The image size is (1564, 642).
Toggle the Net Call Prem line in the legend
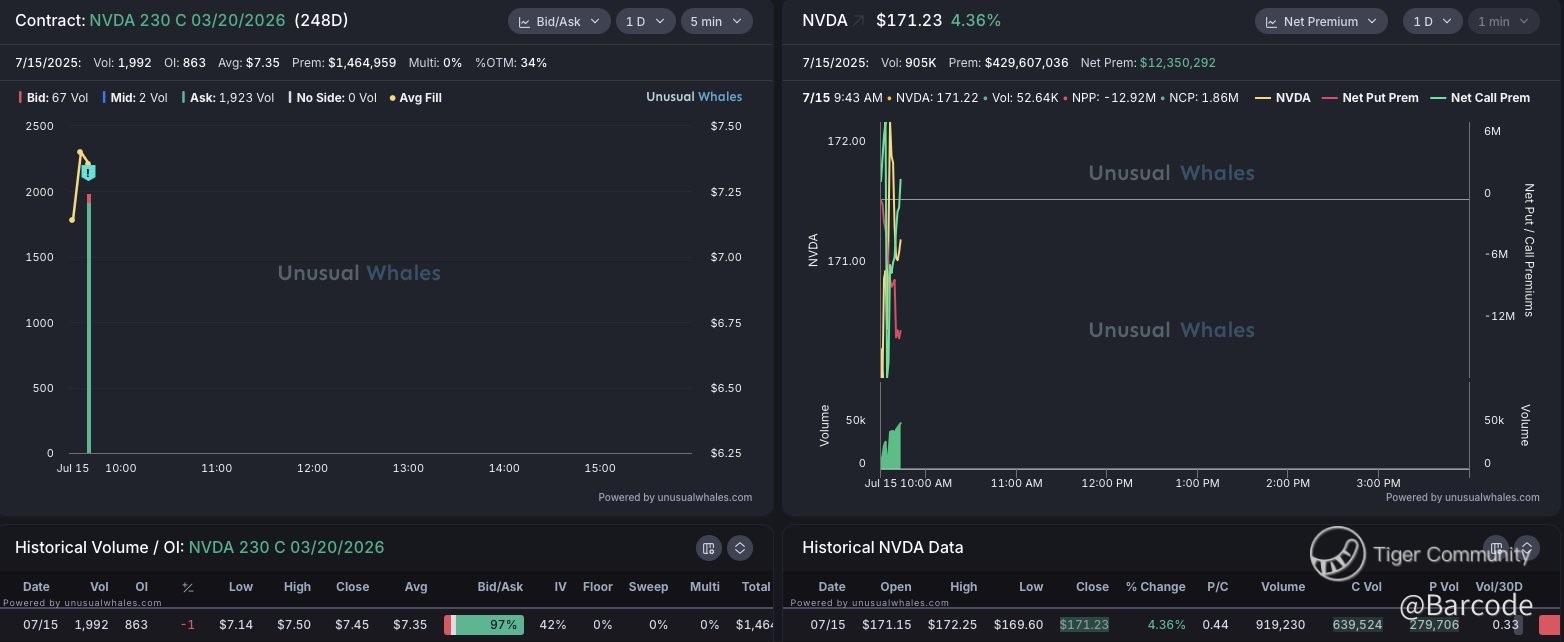pyautogui.click(x=1480, y=98)
